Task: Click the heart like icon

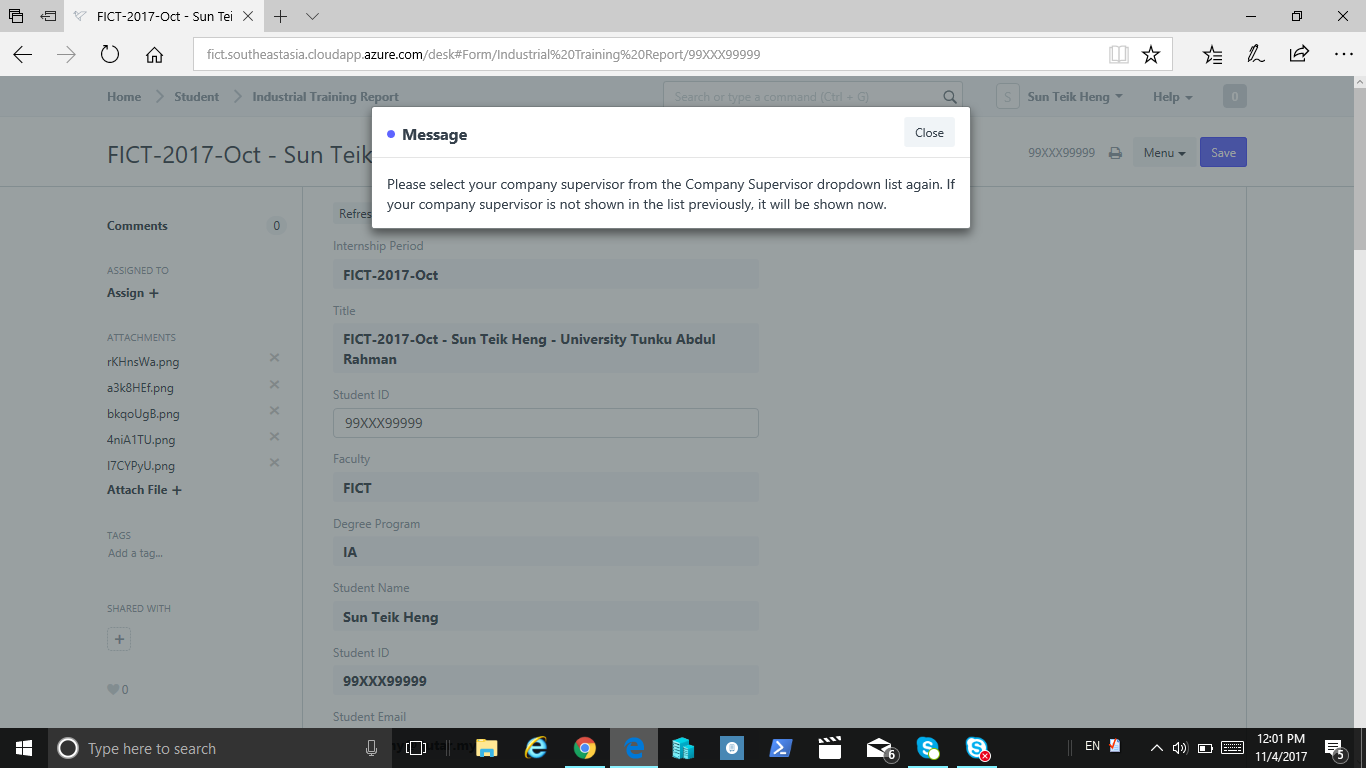Action: (x=113, y=689)
